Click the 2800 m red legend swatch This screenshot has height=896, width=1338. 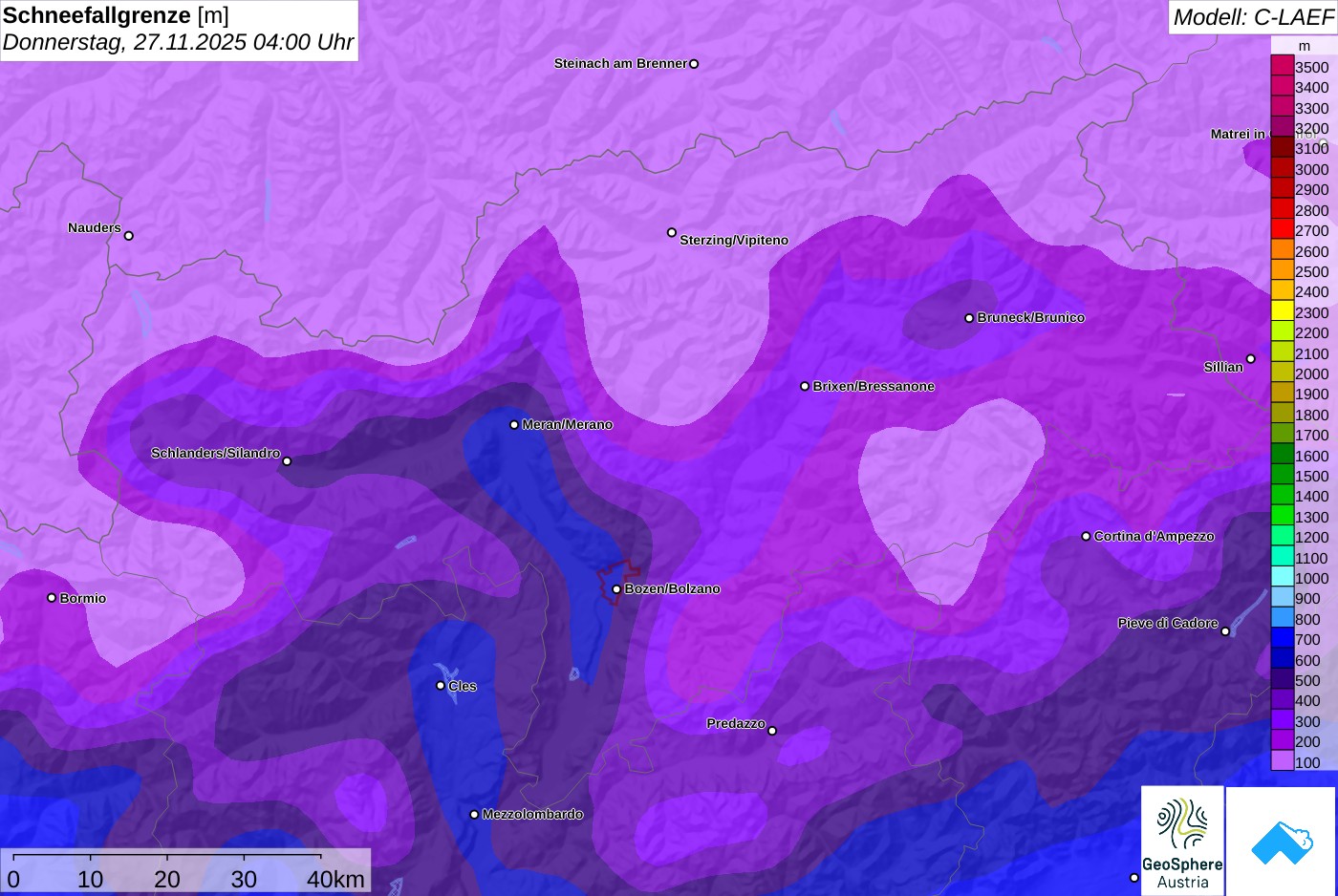click(1282, 209)
